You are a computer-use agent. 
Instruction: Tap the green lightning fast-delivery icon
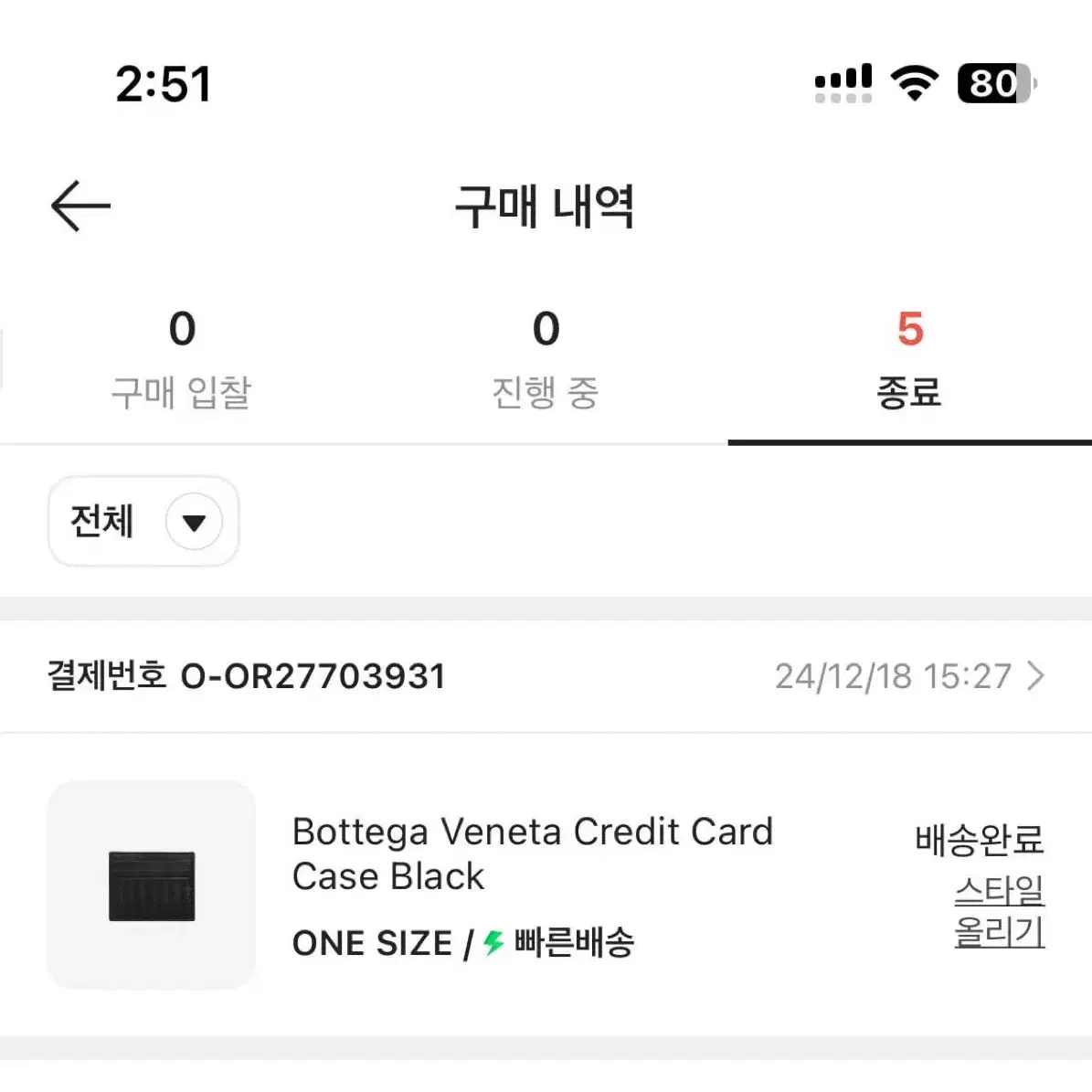pos(493,943)
